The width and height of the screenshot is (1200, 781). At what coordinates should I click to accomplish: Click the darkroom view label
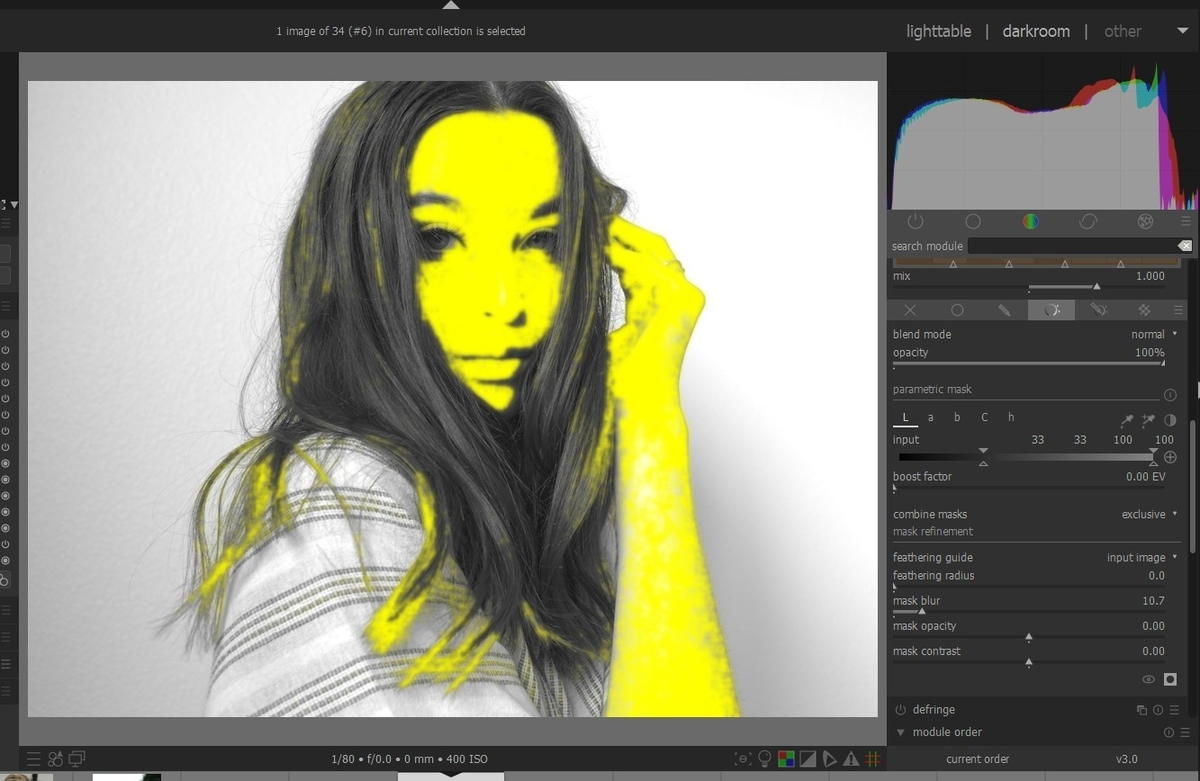coord(1036,31)
